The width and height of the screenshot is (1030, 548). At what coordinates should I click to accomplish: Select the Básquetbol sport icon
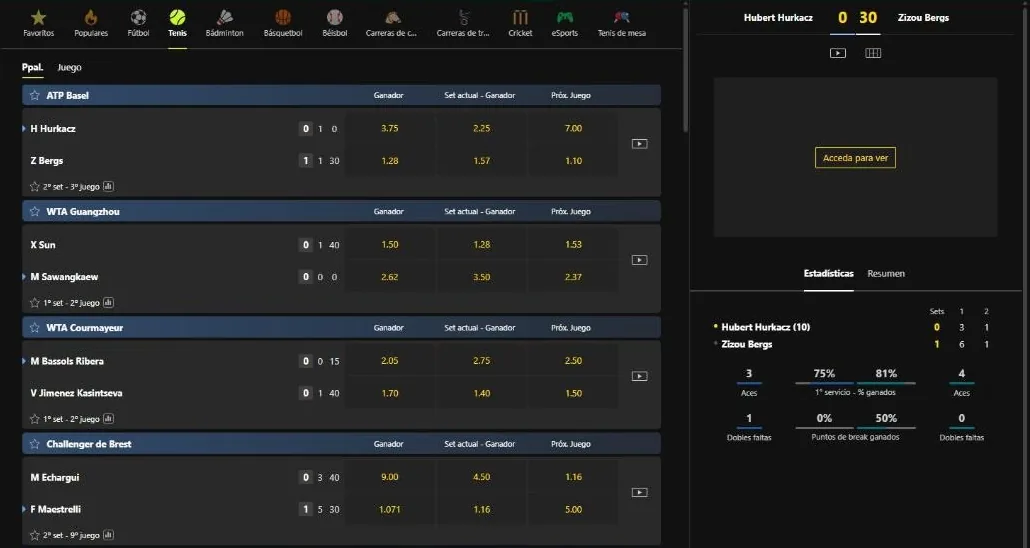click(283, 18)
